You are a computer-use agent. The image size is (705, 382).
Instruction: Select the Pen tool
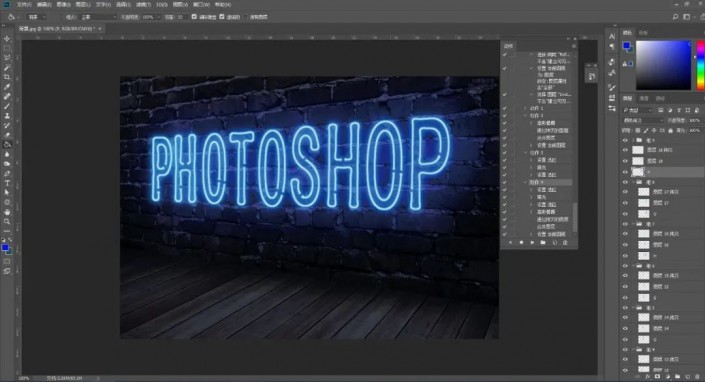7,173
